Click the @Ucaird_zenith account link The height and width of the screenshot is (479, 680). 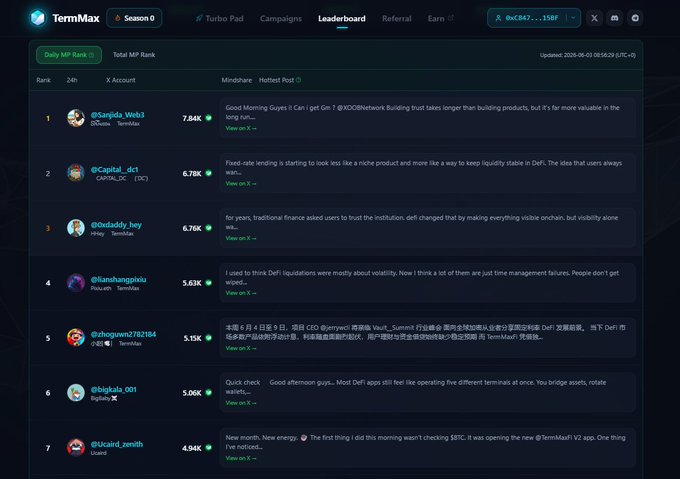point(117,444)
